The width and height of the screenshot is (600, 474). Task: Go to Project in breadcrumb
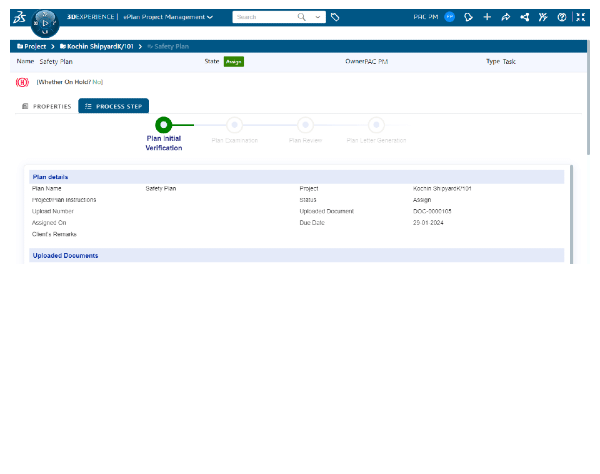coord(33,46)
